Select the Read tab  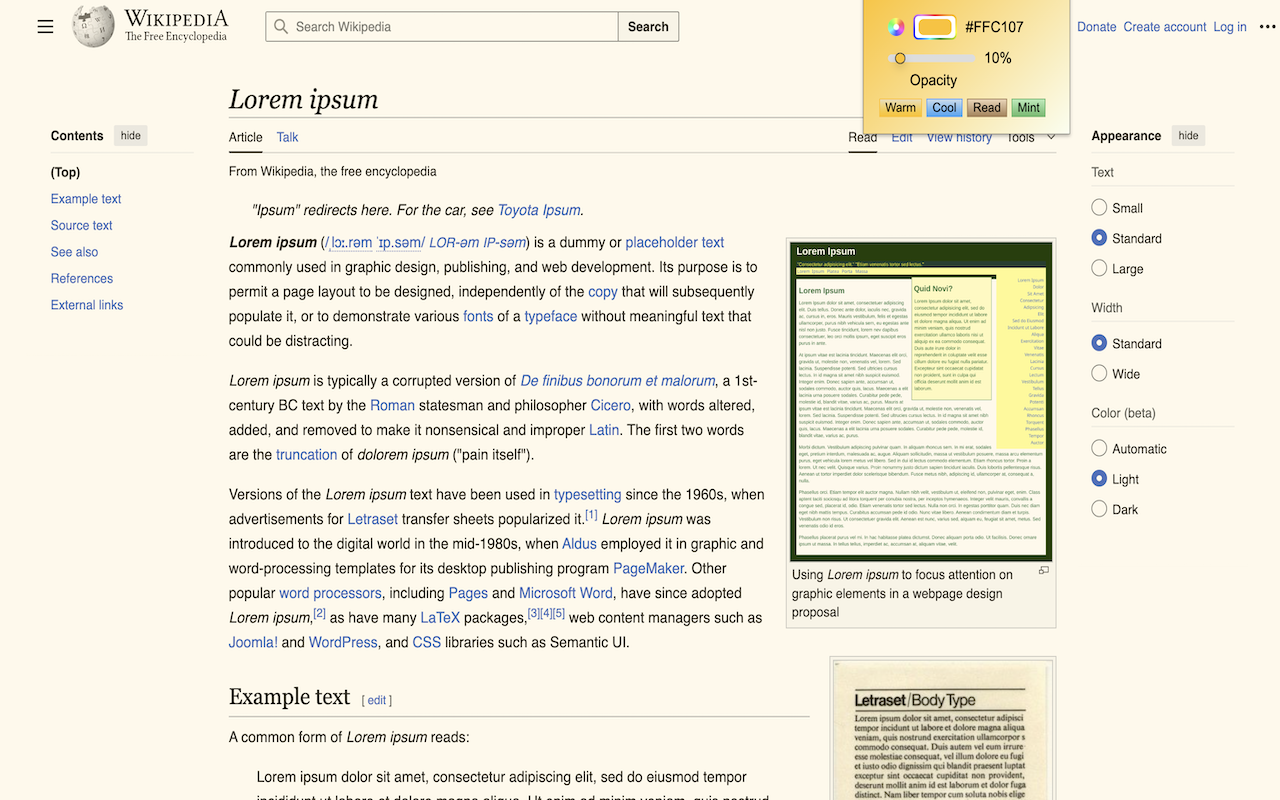[x=863, y=137]
